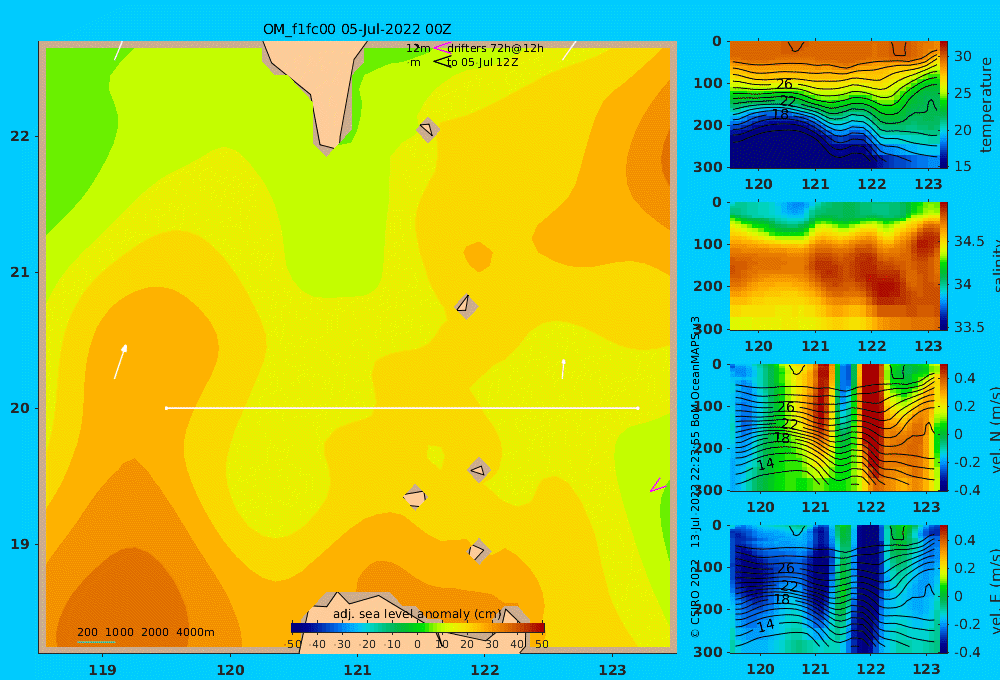The image size is (1000, 680).
Task: Click the 123 longitude tick under the main map
Action: (x=613, y=670)
